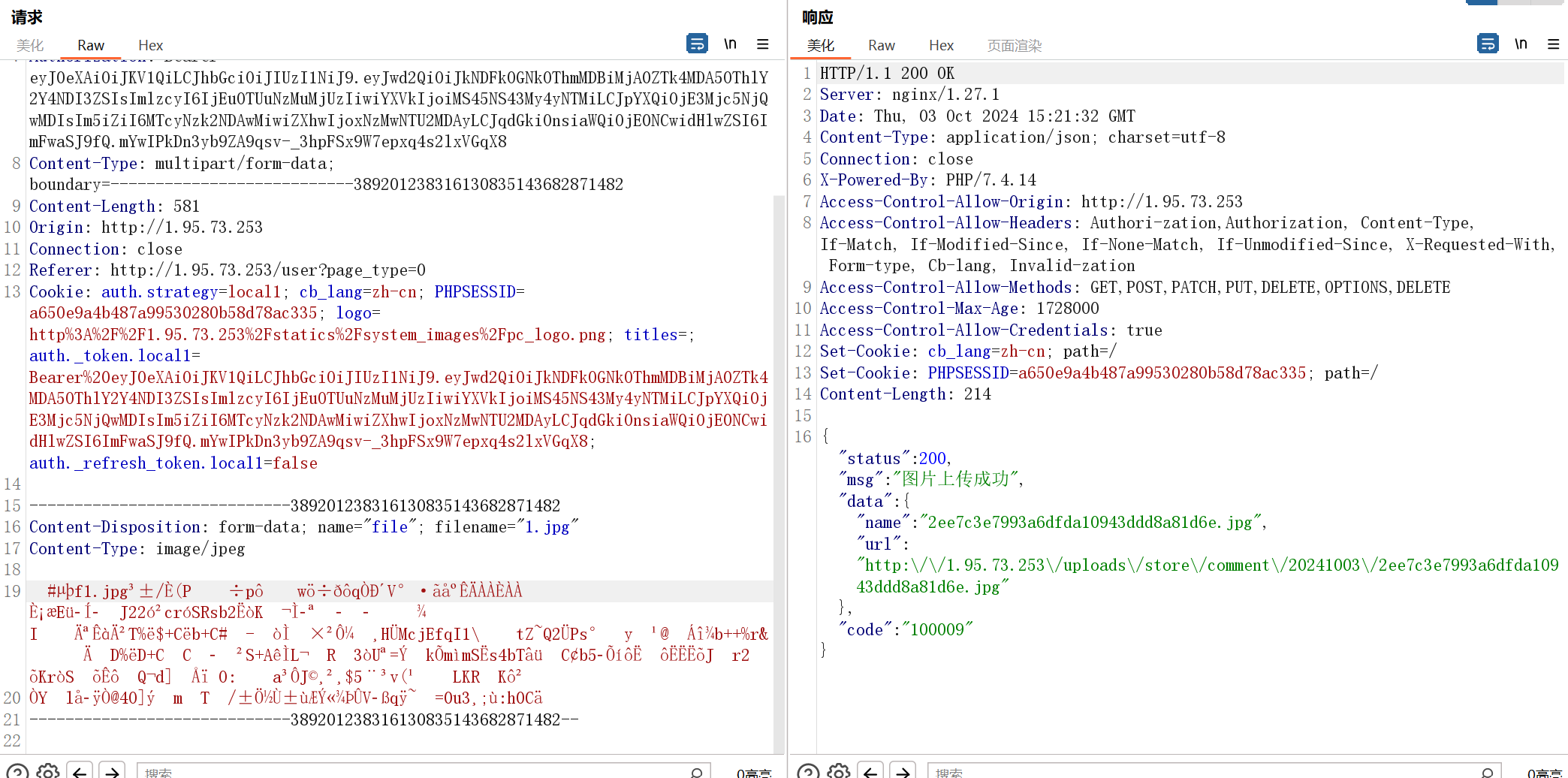Open the request Hex tab
The width and height of the screenshot is (1568, 778).
[x=150, y=45]
